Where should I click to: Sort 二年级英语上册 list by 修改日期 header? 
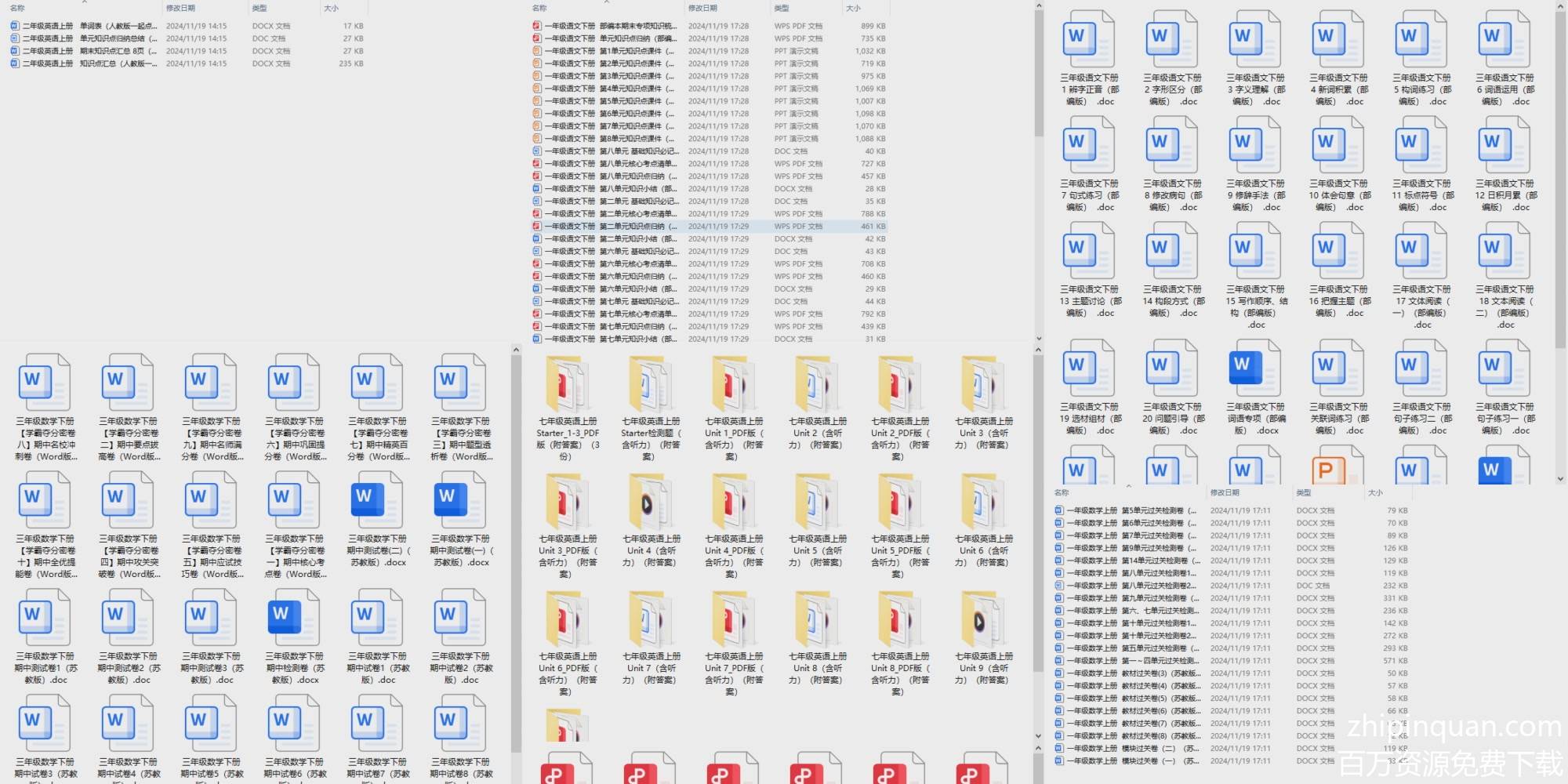pos(180,9)
